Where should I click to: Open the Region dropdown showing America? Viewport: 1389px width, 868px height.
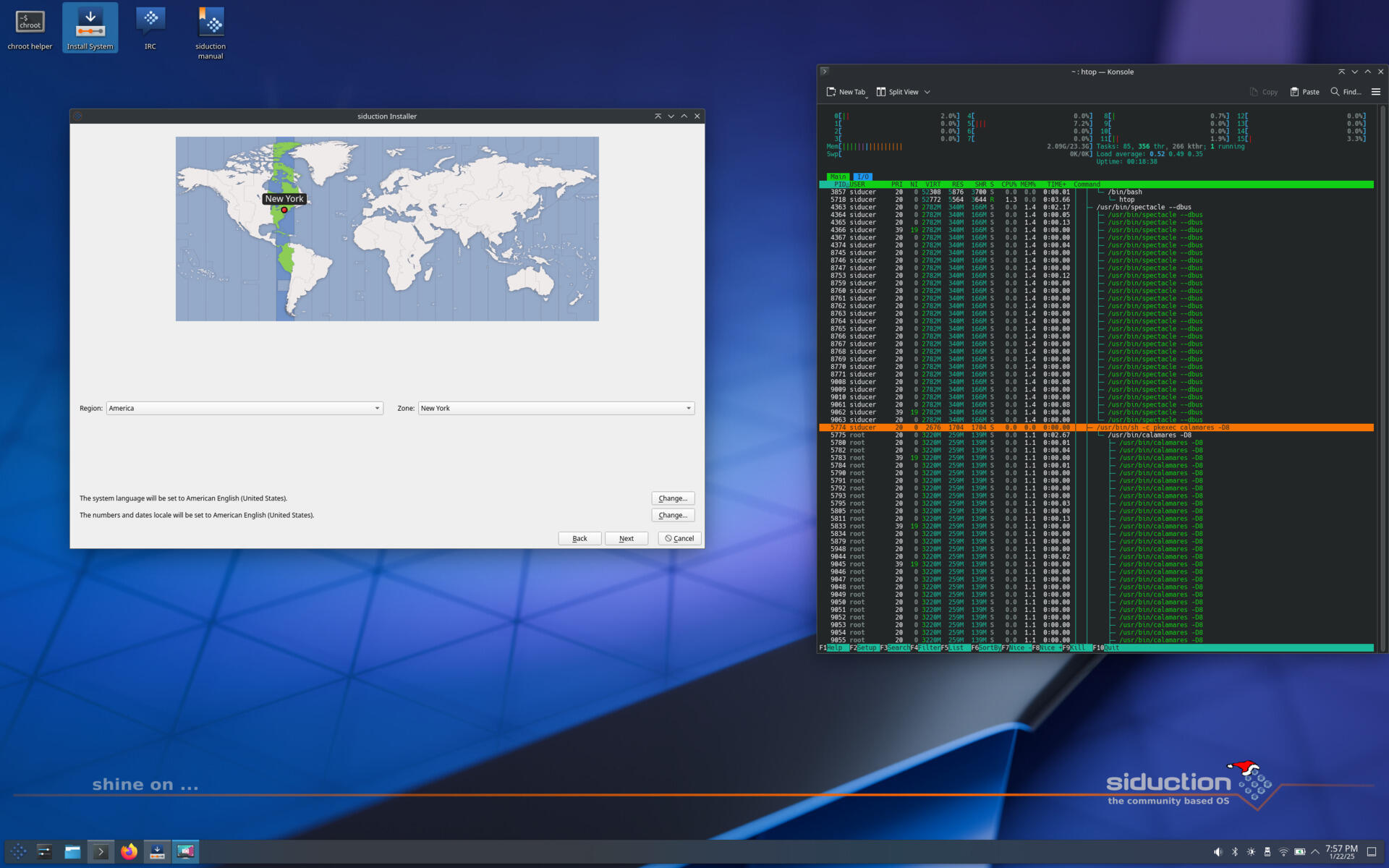245,408
